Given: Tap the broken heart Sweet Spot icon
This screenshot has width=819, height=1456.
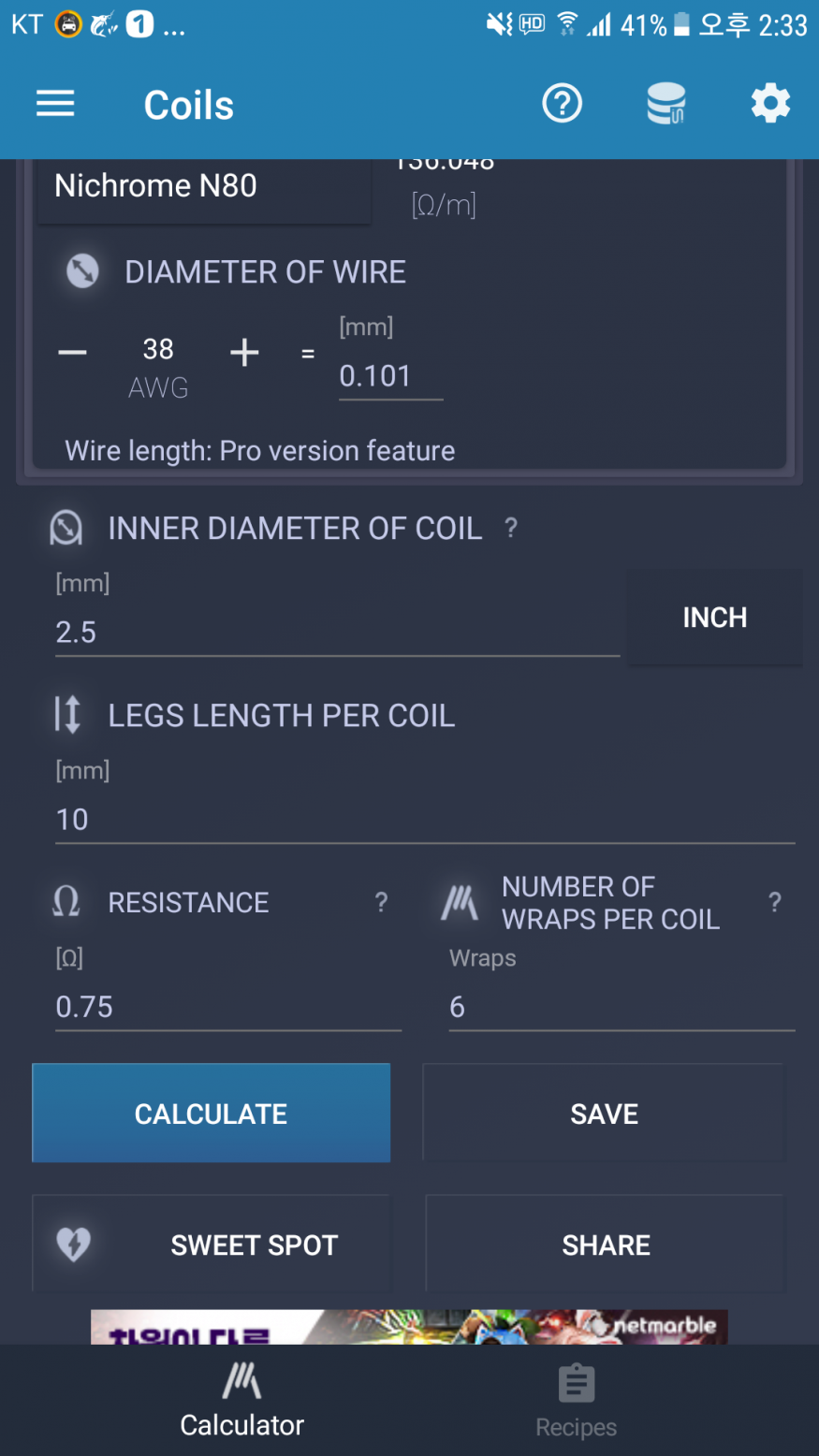Looking at the screenshot, I should point(73,1245).
